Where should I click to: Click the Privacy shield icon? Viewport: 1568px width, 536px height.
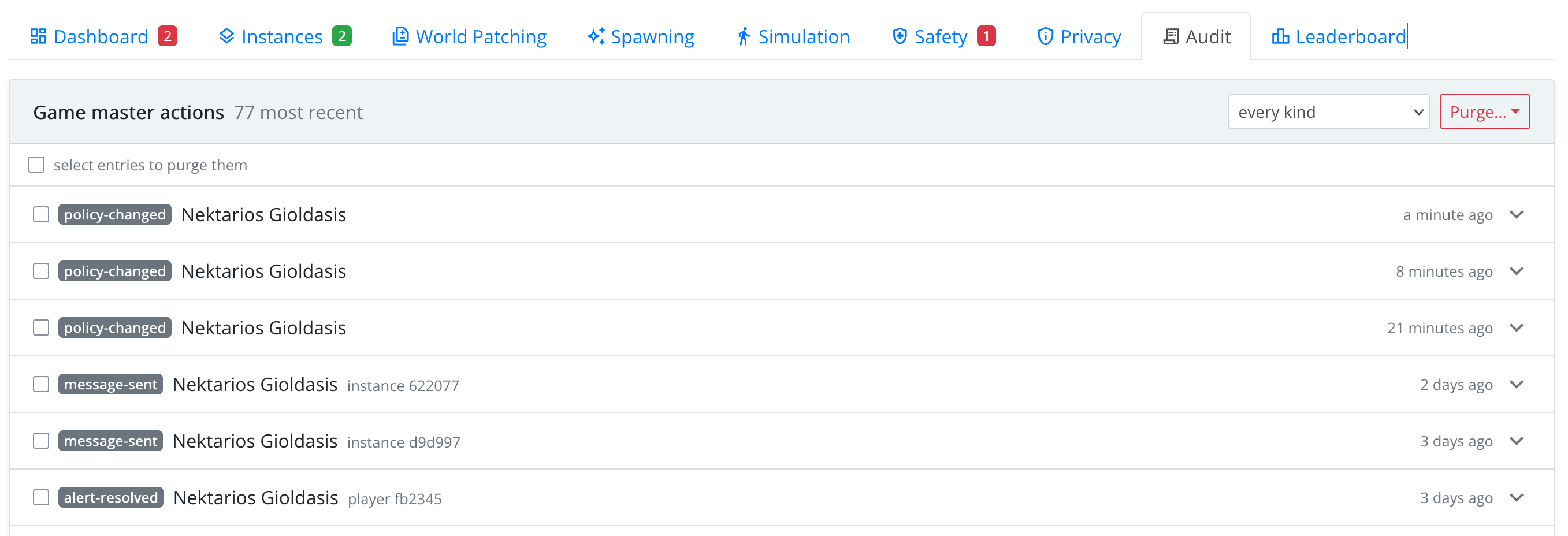pos(1045,36)
